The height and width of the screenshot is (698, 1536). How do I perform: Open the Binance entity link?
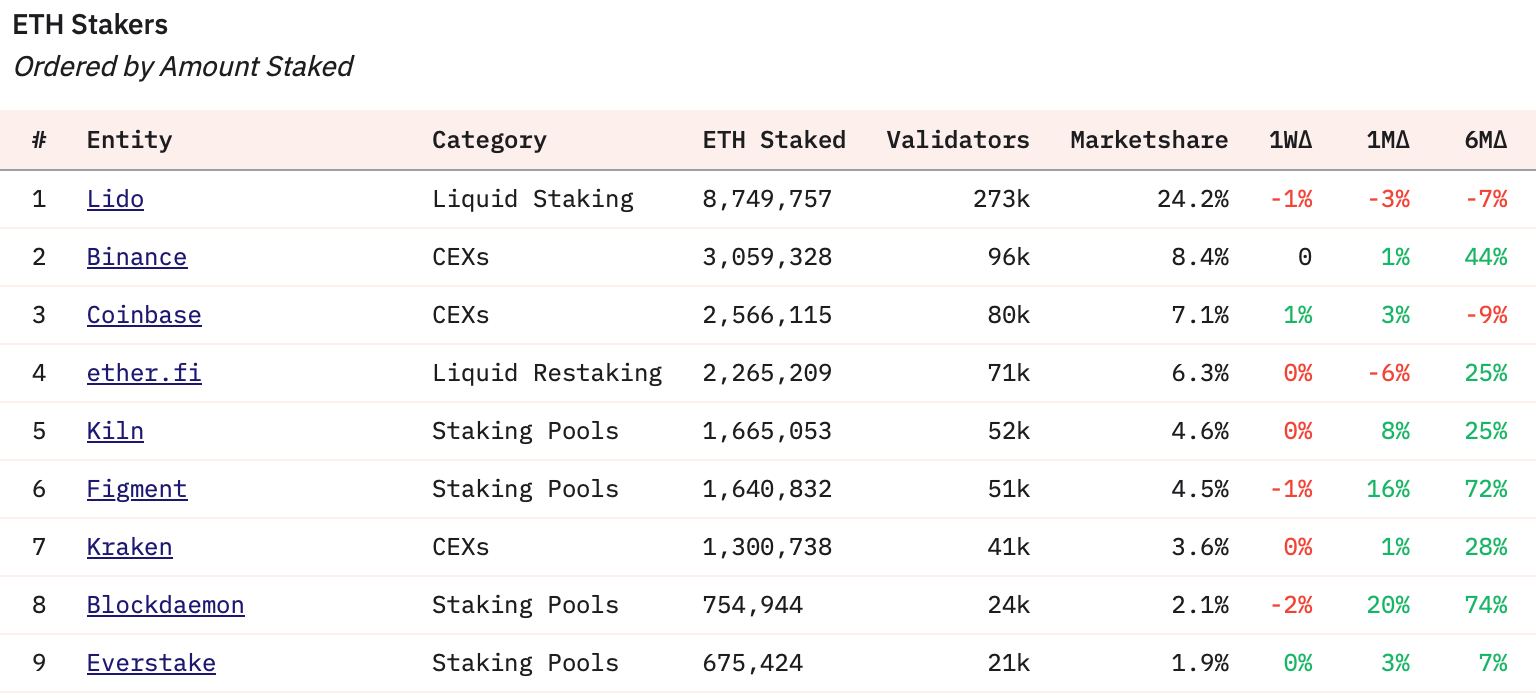click(x=137, y=257)
